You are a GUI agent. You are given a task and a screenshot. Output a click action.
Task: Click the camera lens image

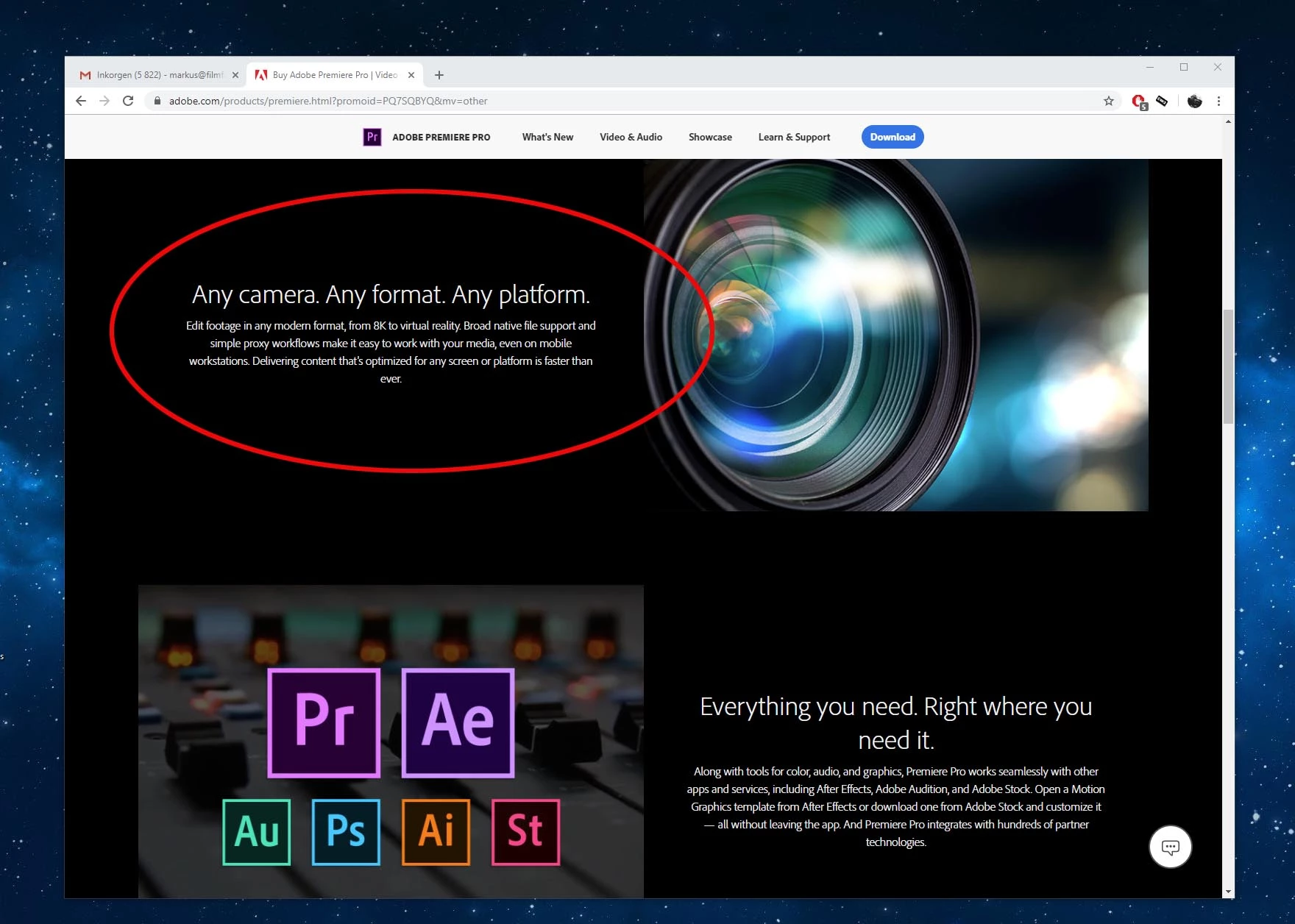coord(895,335)
